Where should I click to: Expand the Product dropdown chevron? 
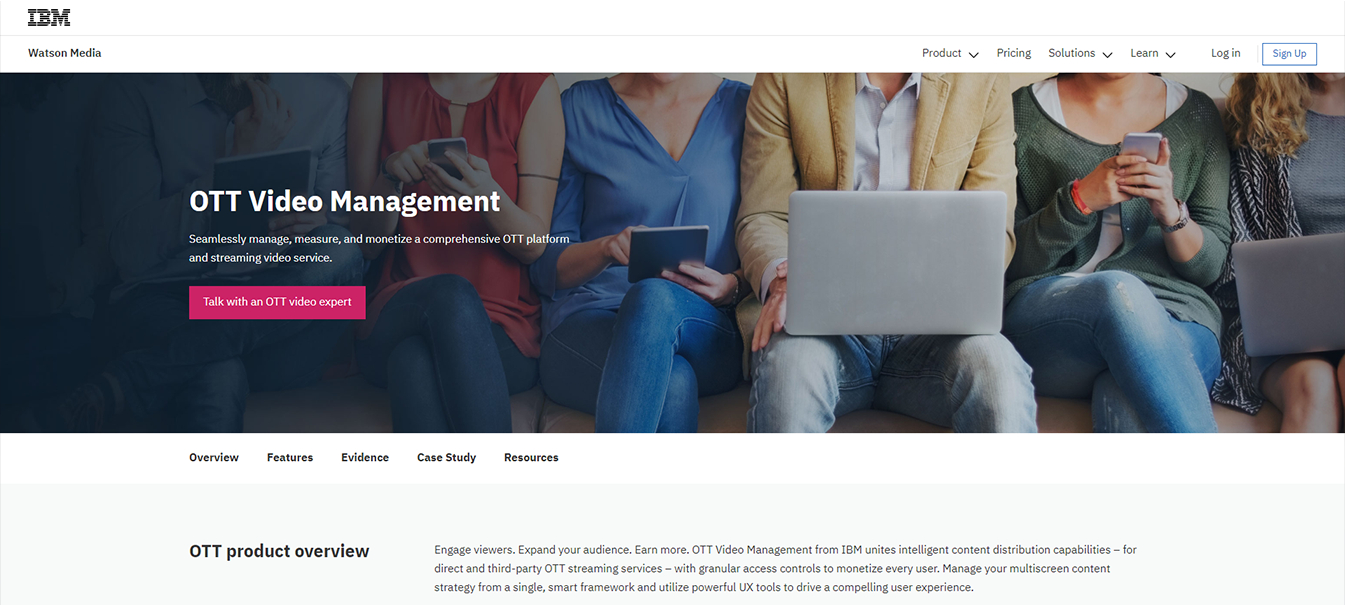click(x=973, y=54)
